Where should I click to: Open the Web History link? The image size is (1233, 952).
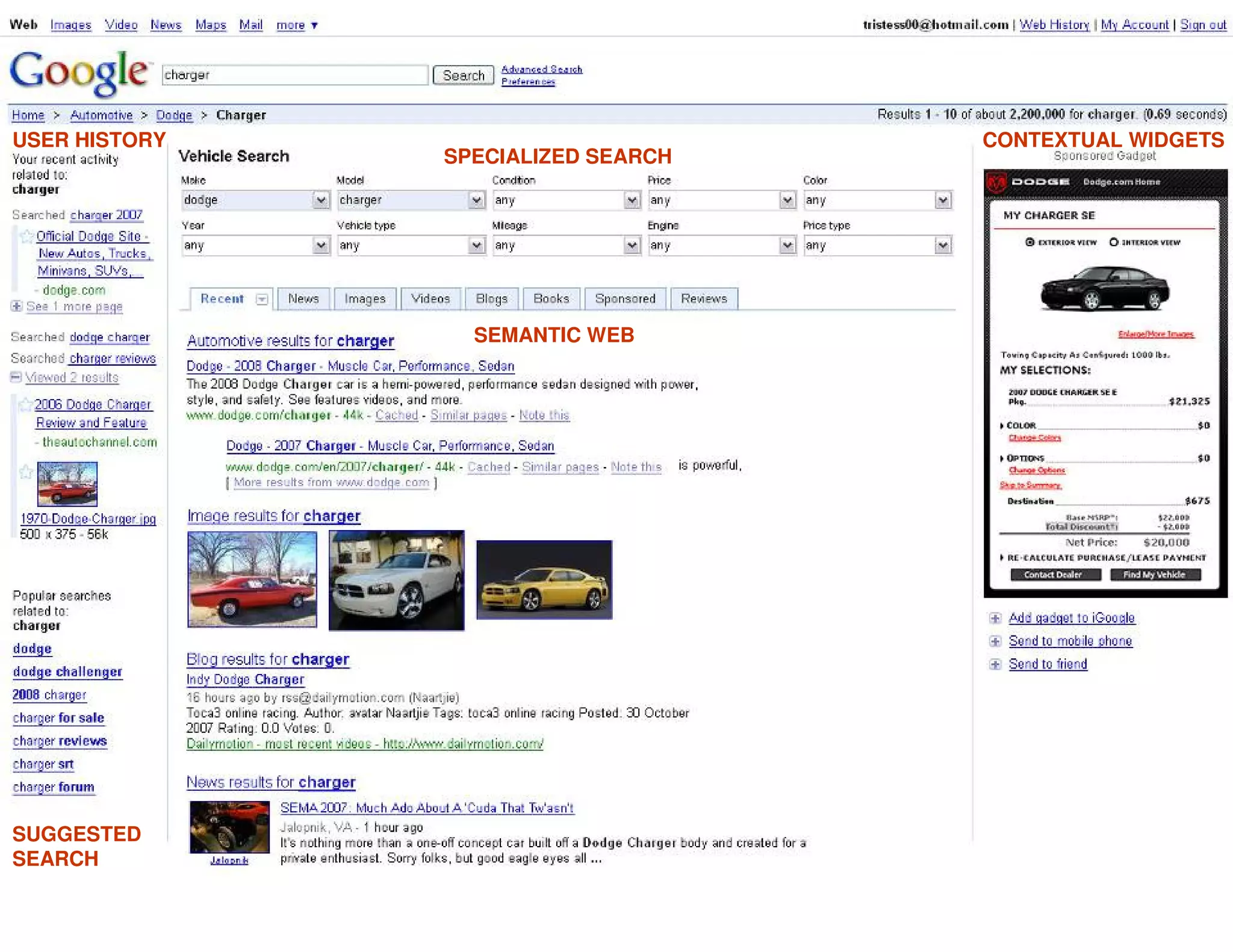coord(1055,25)
